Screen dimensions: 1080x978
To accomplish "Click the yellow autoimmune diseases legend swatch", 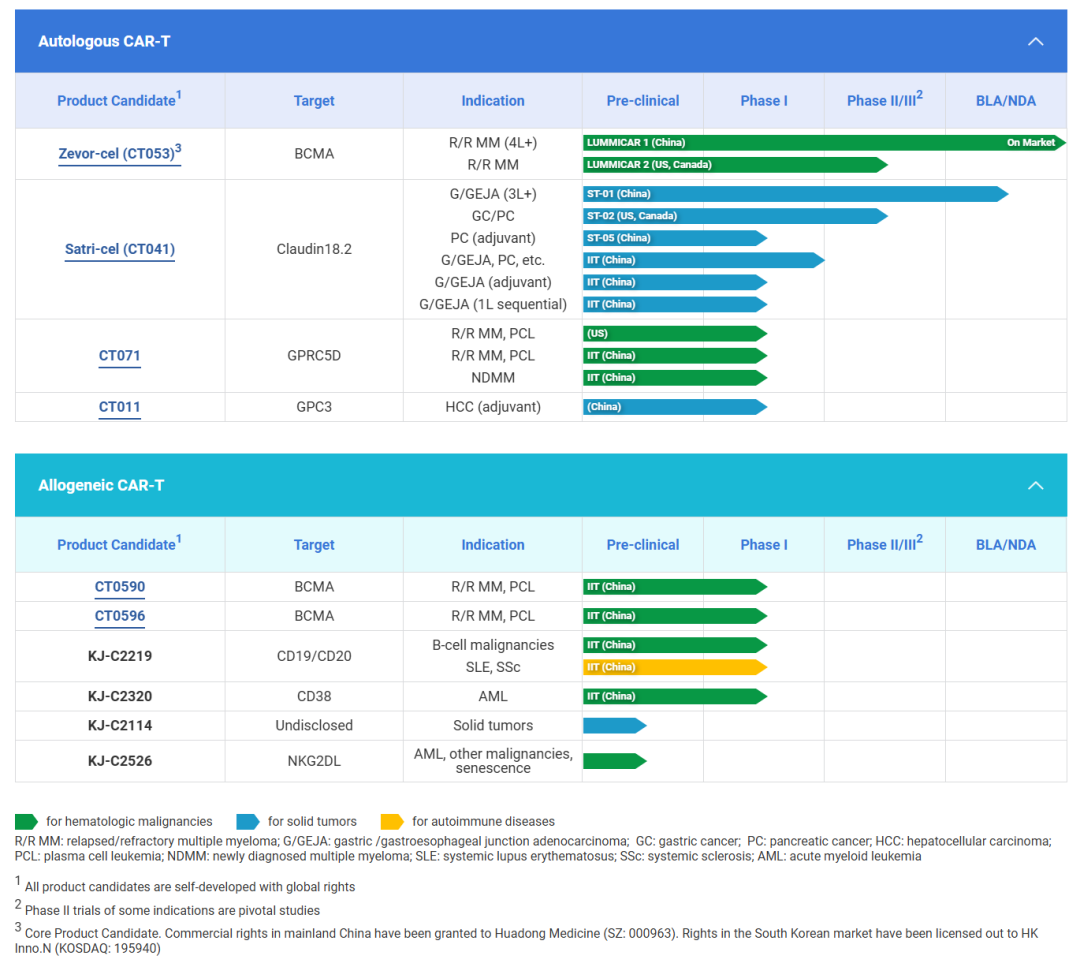I will (x=392, y=822).
